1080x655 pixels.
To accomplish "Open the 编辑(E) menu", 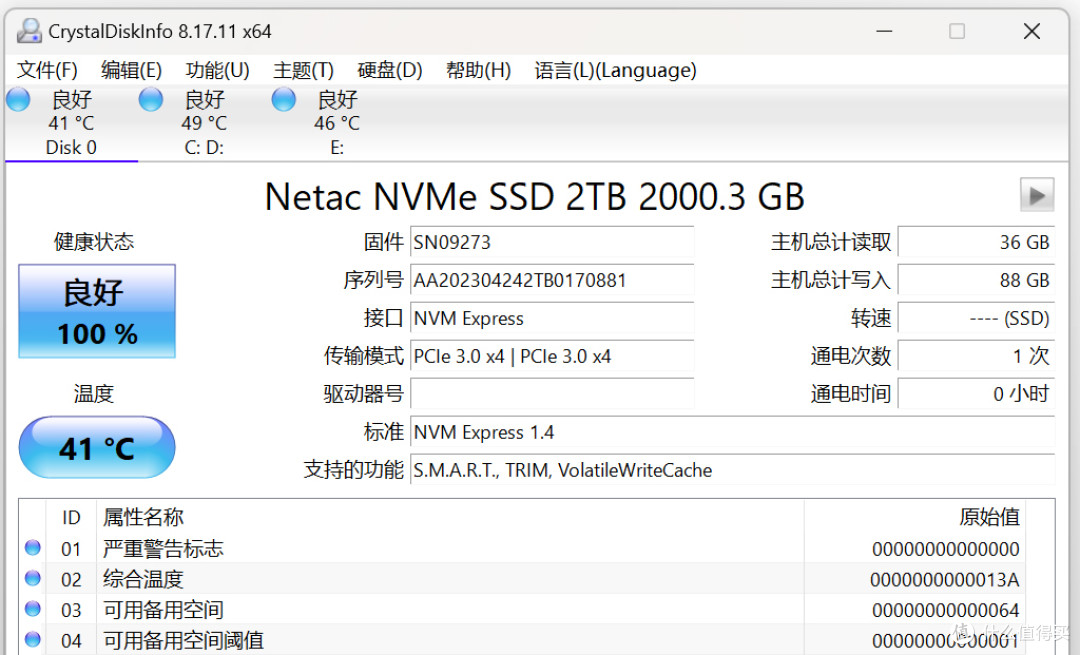I will (x=131, y=70).
